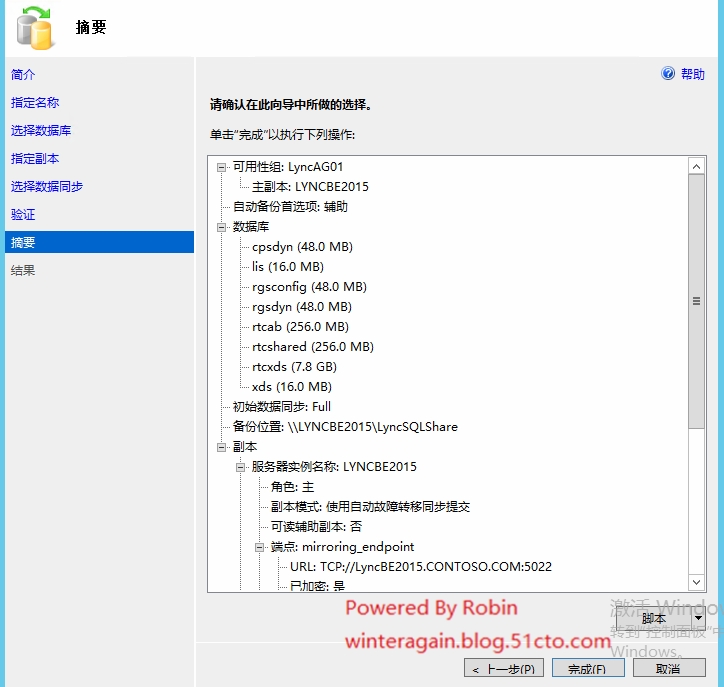Click the blue help question-mark icon

pos(668,73)
